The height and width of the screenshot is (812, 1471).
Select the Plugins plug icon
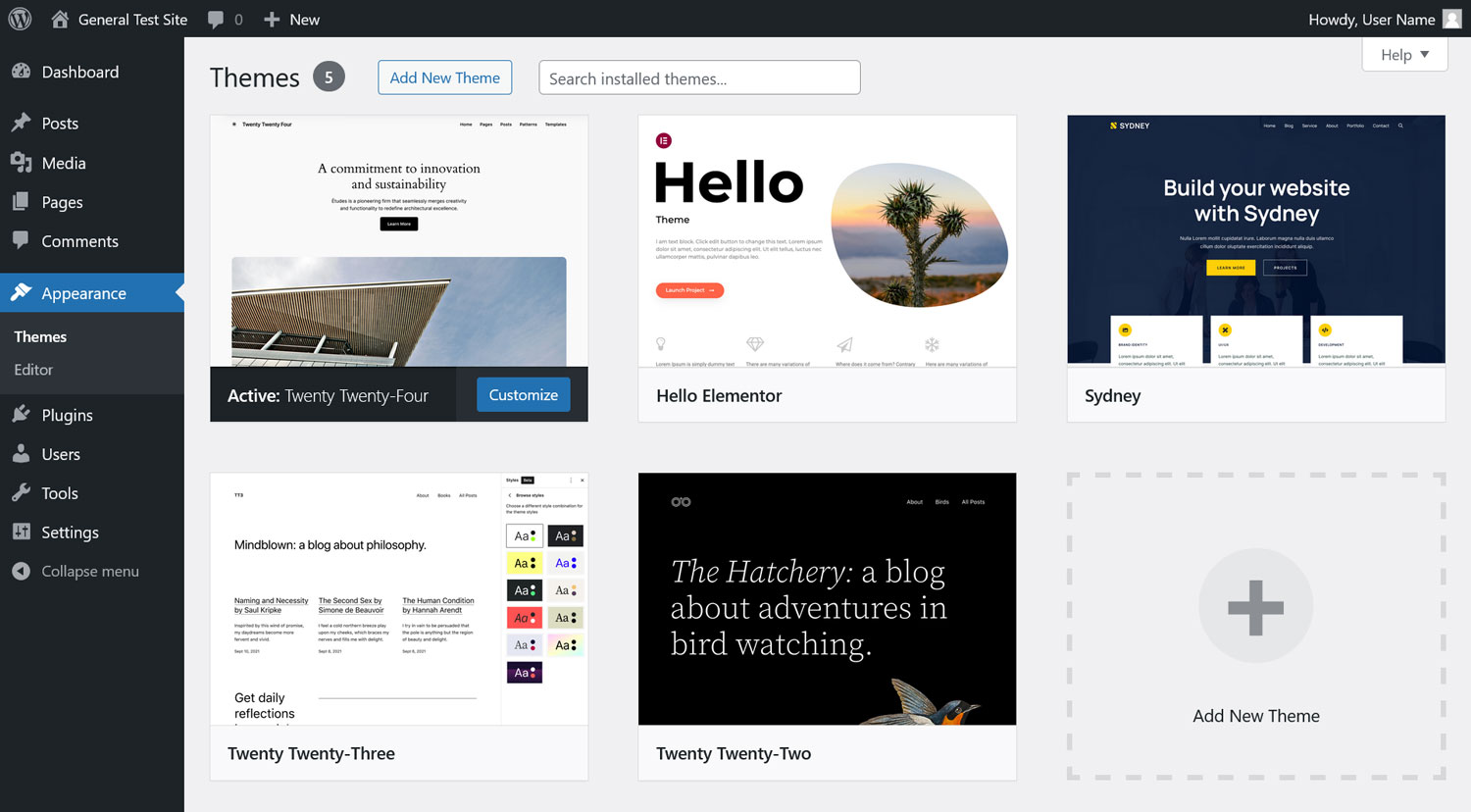[x=22, y=414]
